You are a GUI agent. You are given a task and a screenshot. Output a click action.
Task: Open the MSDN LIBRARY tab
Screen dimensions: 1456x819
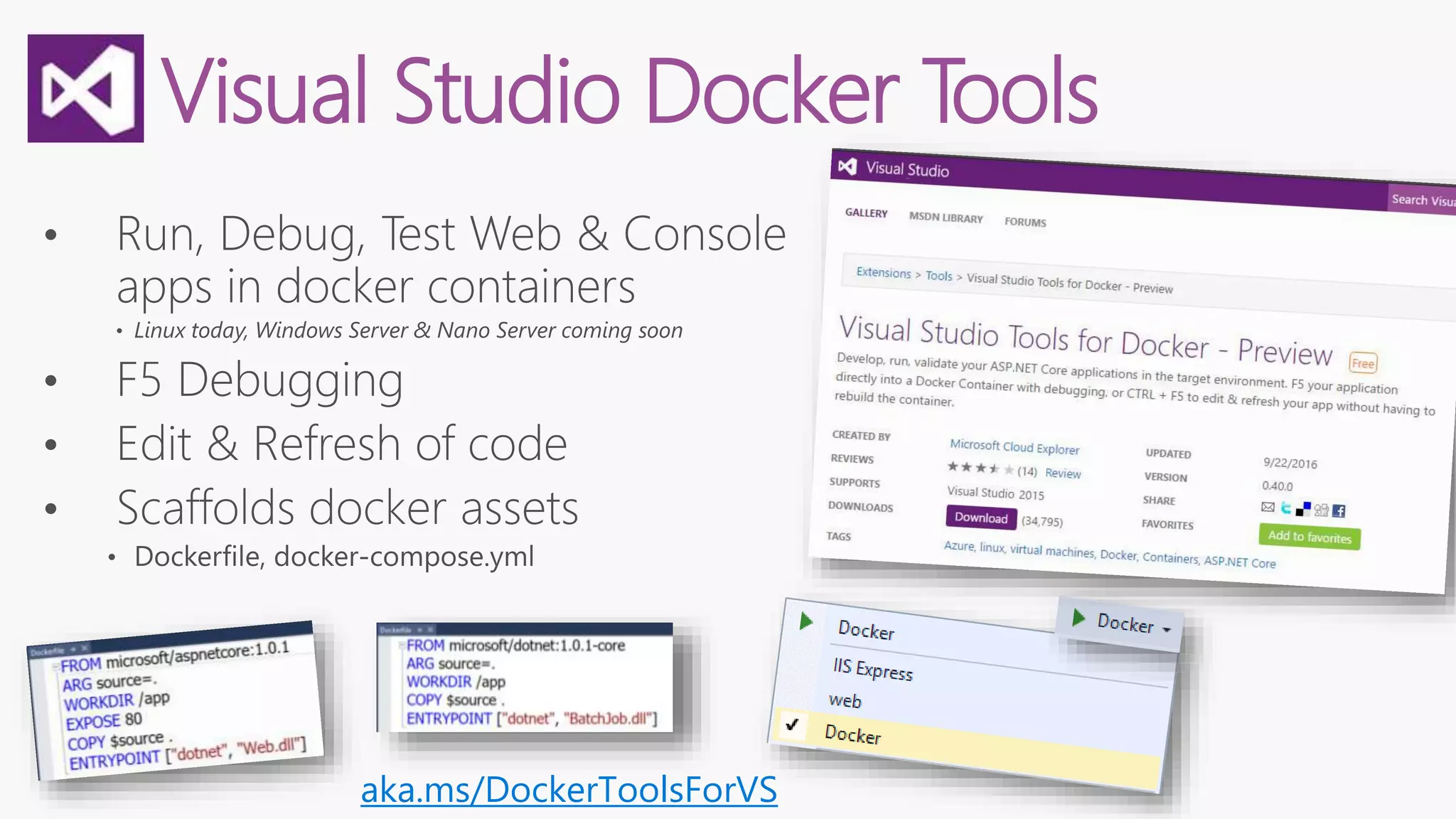(946, 218)
